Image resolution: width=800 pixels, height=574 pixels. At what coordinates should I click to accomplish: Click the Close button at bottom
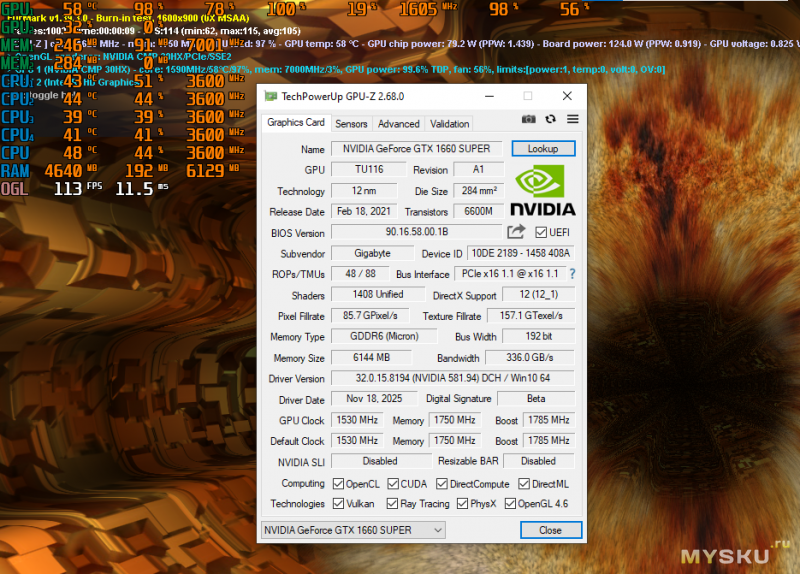[550, 530]
